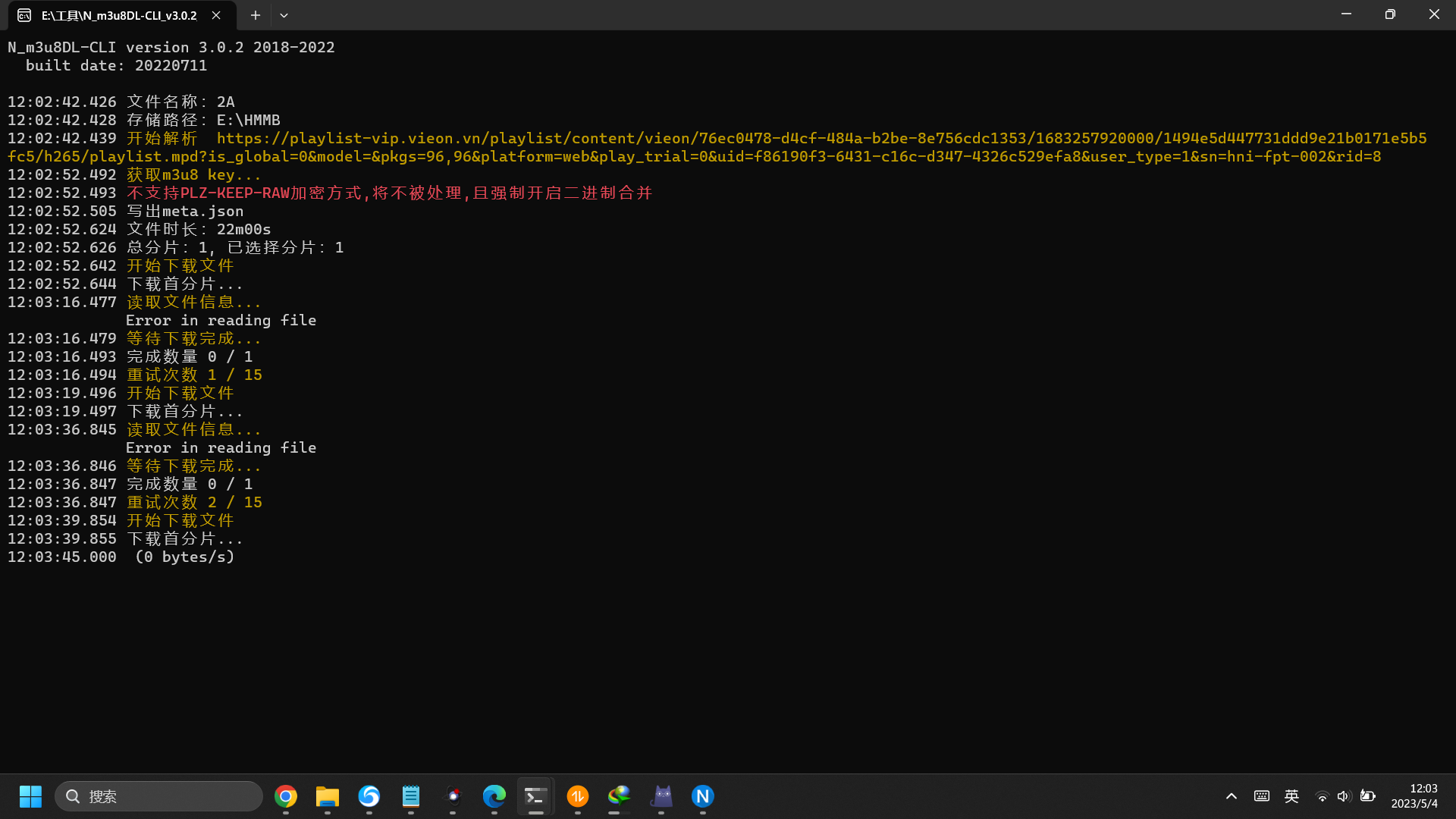Open the purple cat app in taskbar
Viewport: 1456px width, 819px height.
[x=662, y=796]
